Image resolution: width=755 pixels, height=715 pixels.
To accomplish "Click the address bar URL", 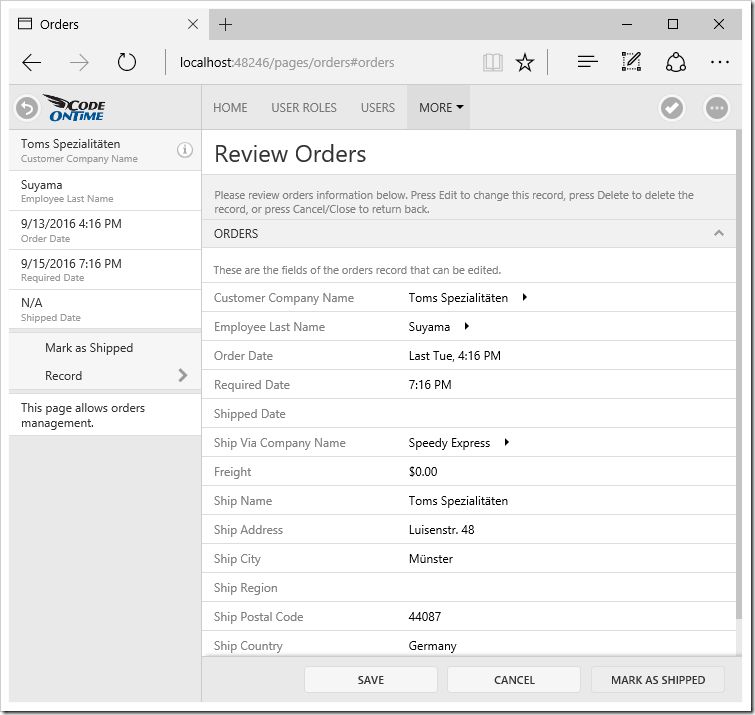I will pyautogui.click(x=287, y=63).
